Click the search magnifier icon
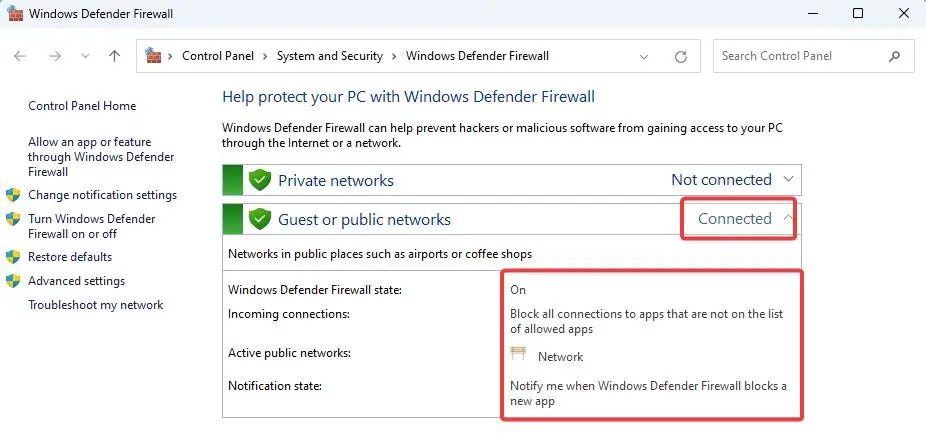The height and width of the screenshot is (433, 926). [895, 57]
